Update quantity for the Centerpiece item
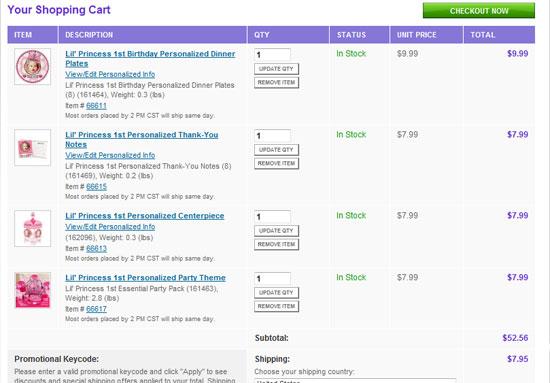550x383 pixels. 276,231
